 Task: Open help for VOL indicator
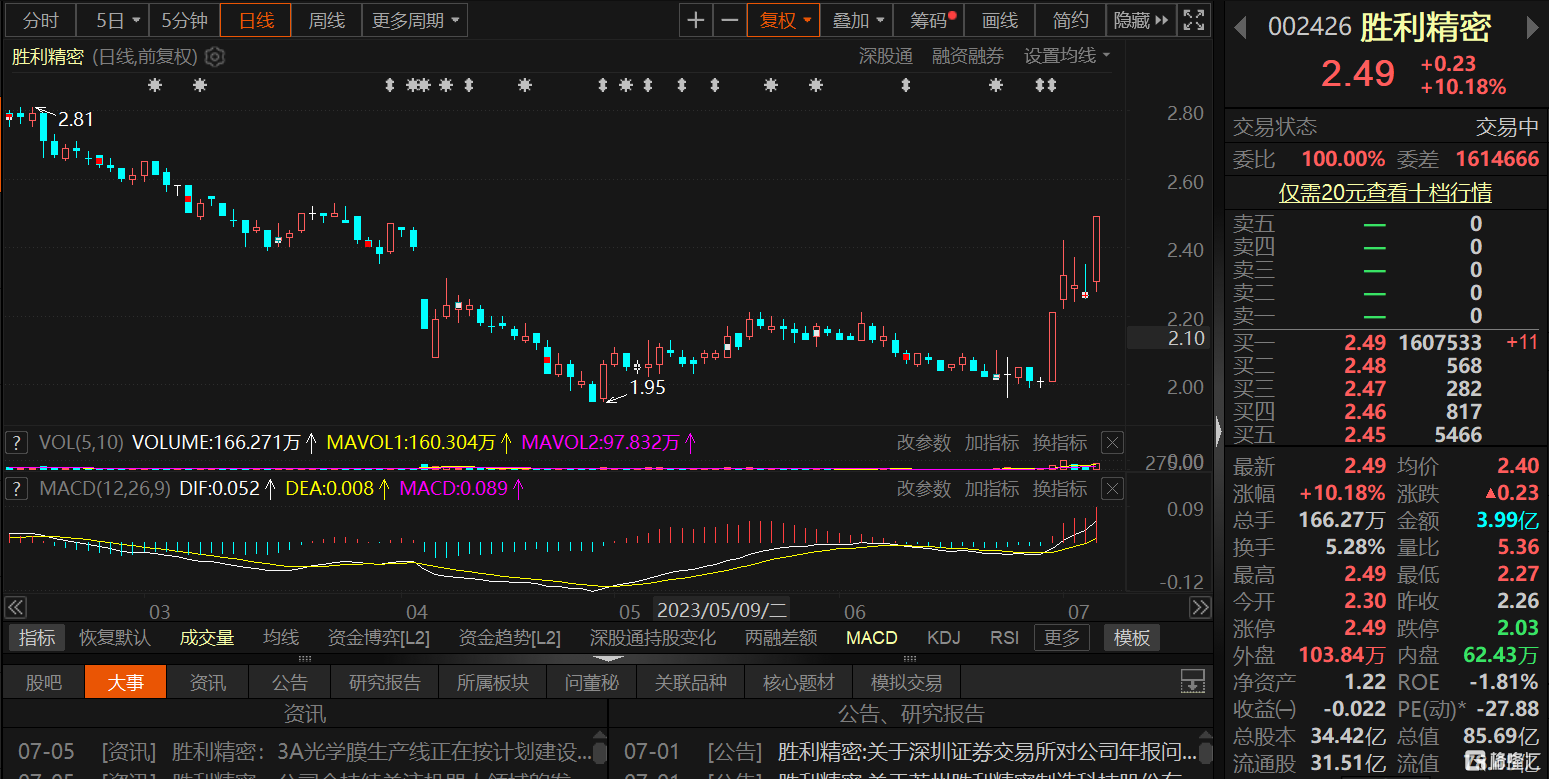16,442
